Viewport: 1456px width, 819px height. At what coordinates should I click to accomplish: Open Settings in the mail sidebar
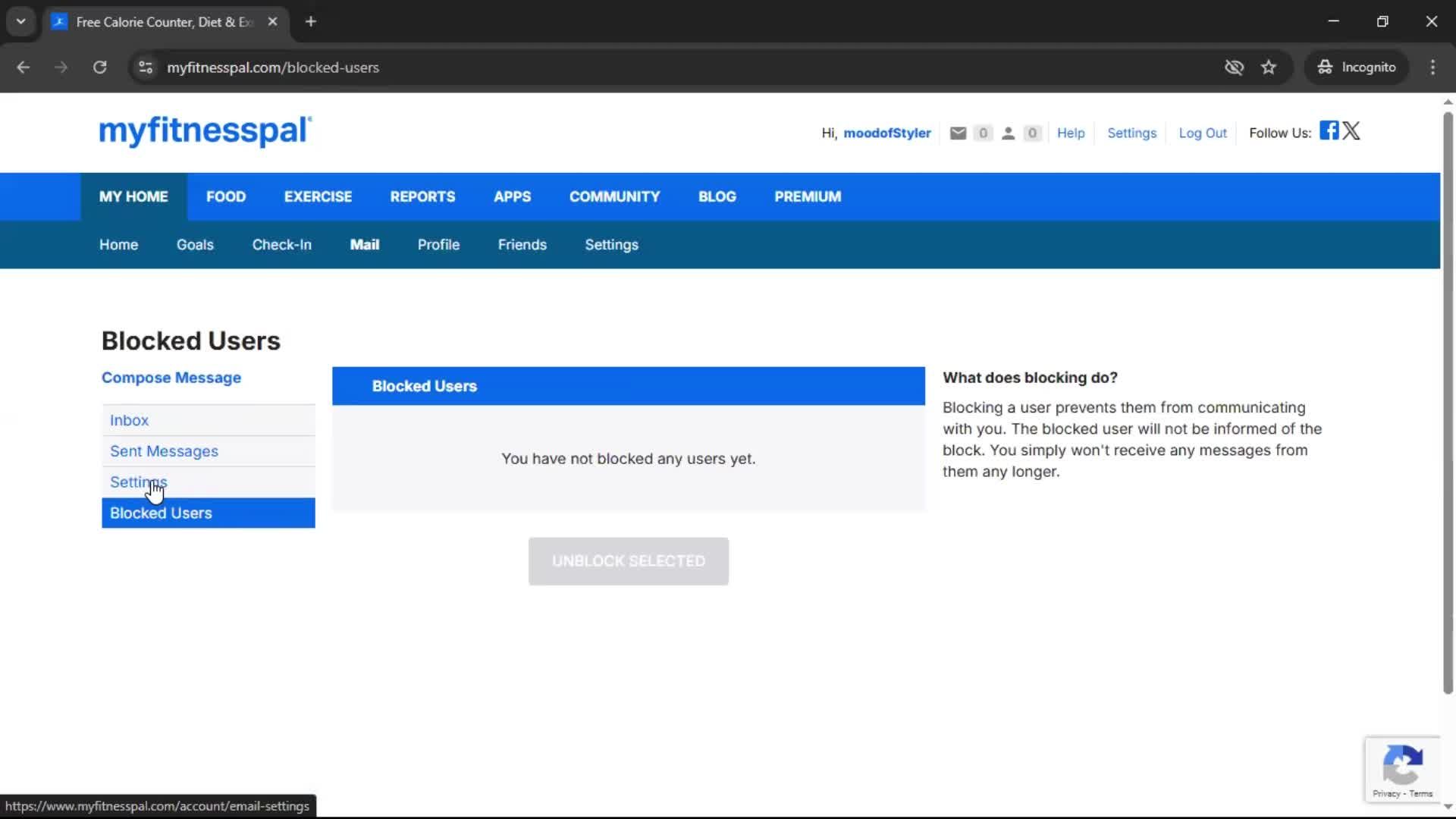(x=209, y=482)
